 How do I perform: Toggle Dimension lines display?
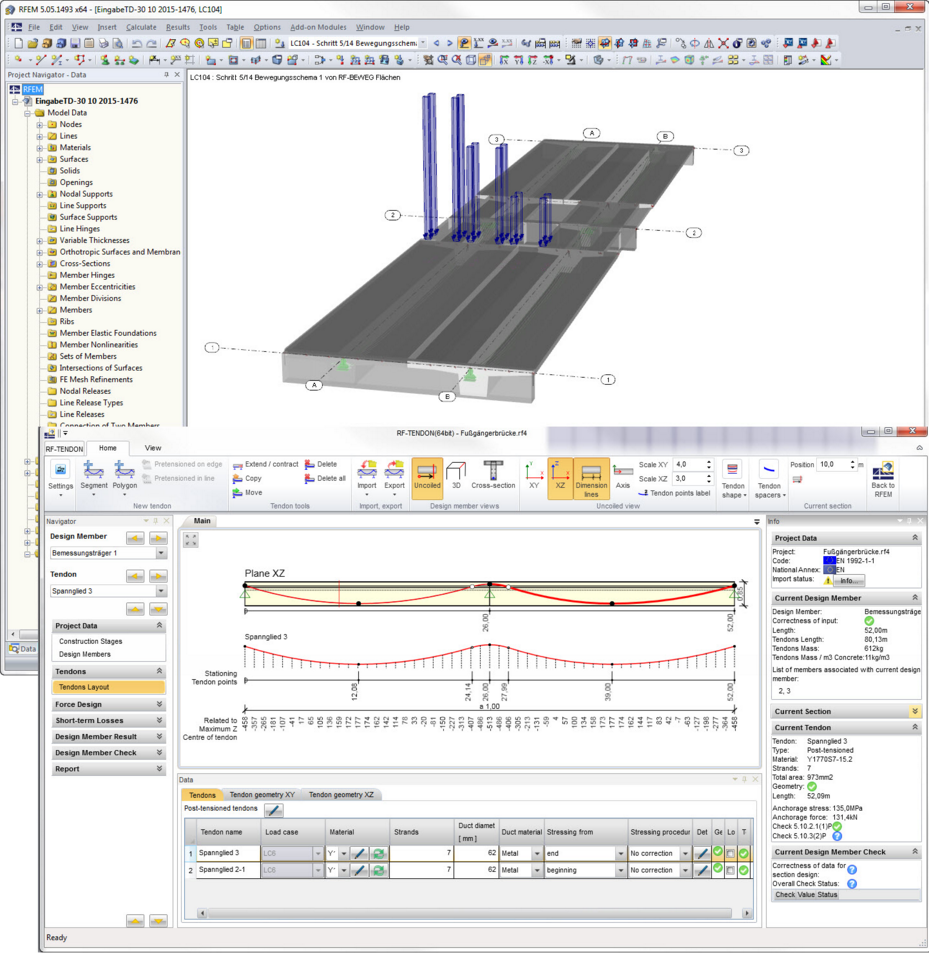pyautogui.click(x=590, y=478)
